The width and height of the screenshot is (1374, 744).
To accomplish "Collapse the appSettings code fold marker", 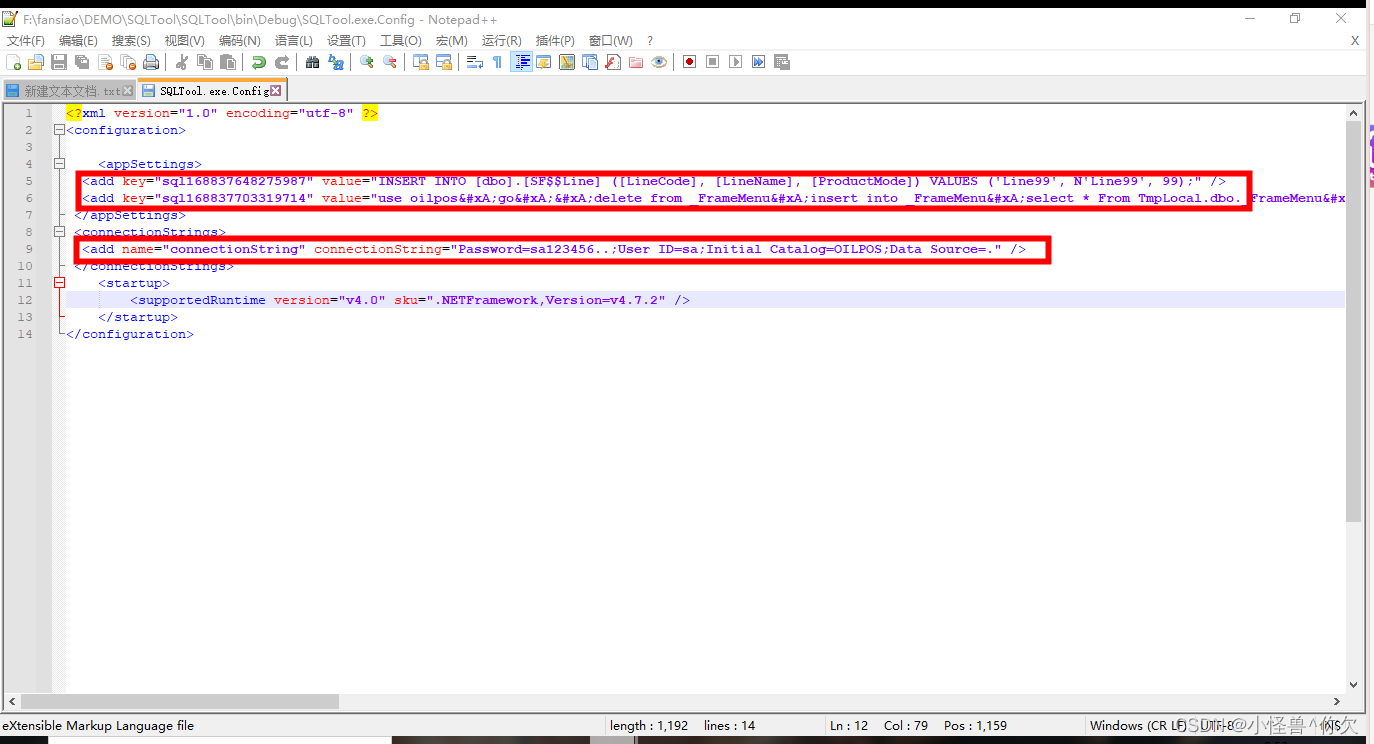I will pos(59,163).
